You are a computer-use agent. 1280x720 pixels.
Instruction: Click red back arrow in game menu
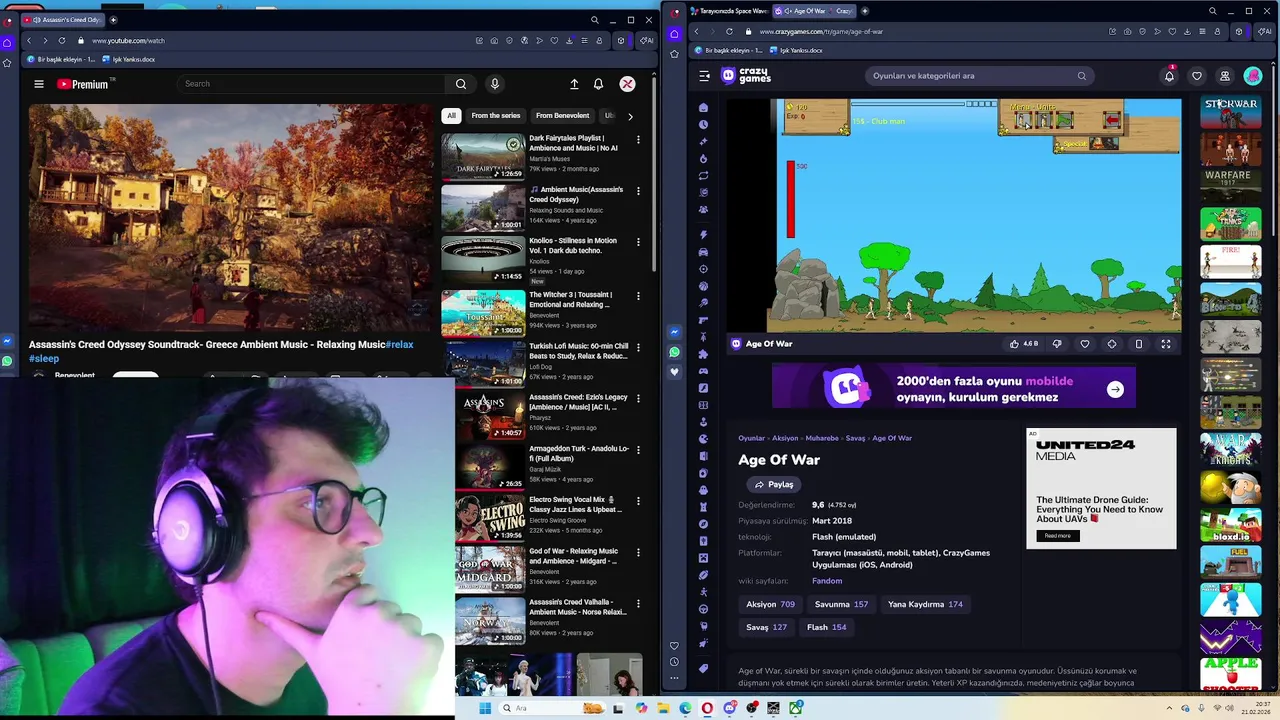(1112, 121)
